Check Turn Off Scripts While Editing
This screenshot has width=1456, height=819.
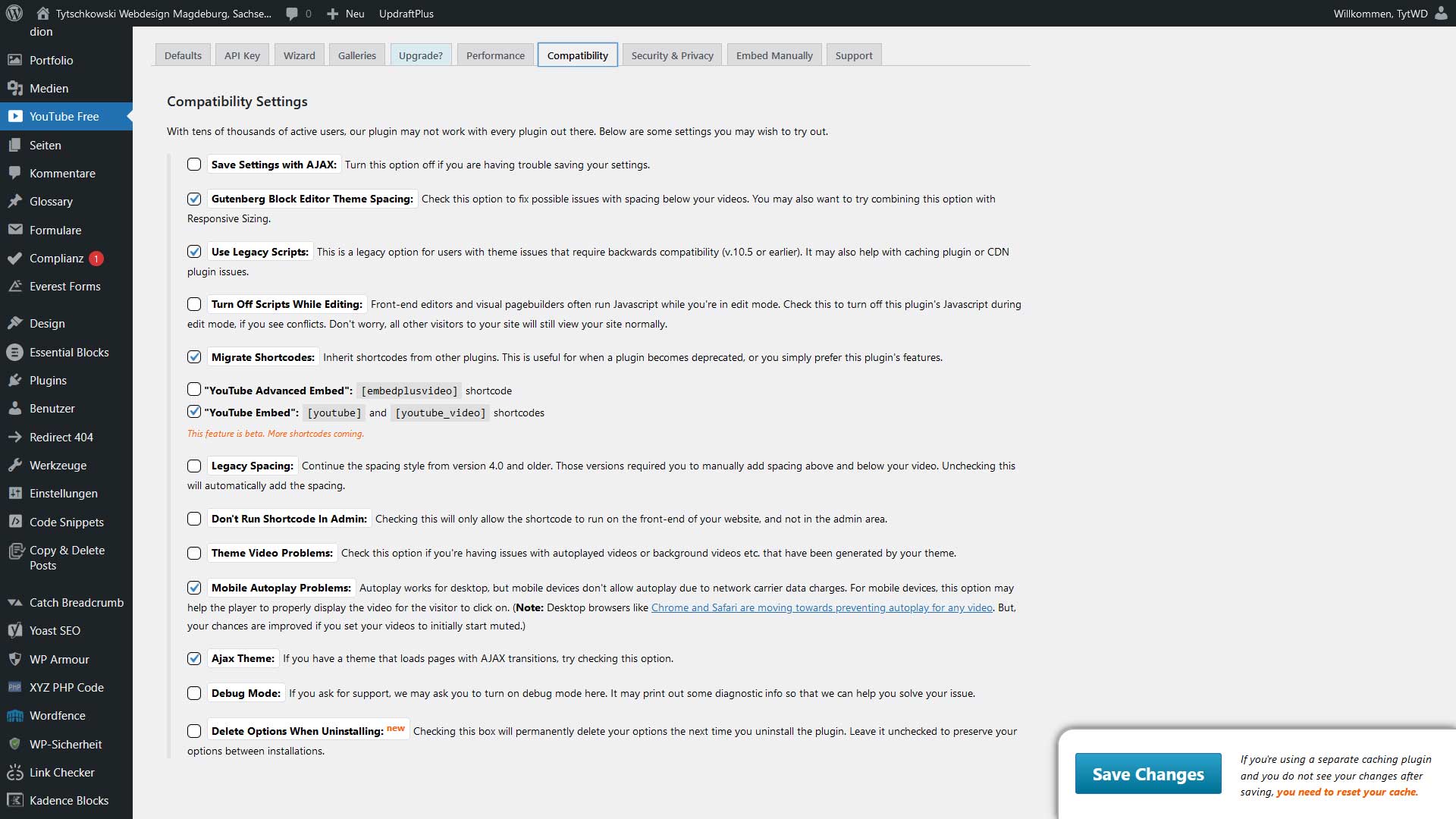click(x=194, y=304)
